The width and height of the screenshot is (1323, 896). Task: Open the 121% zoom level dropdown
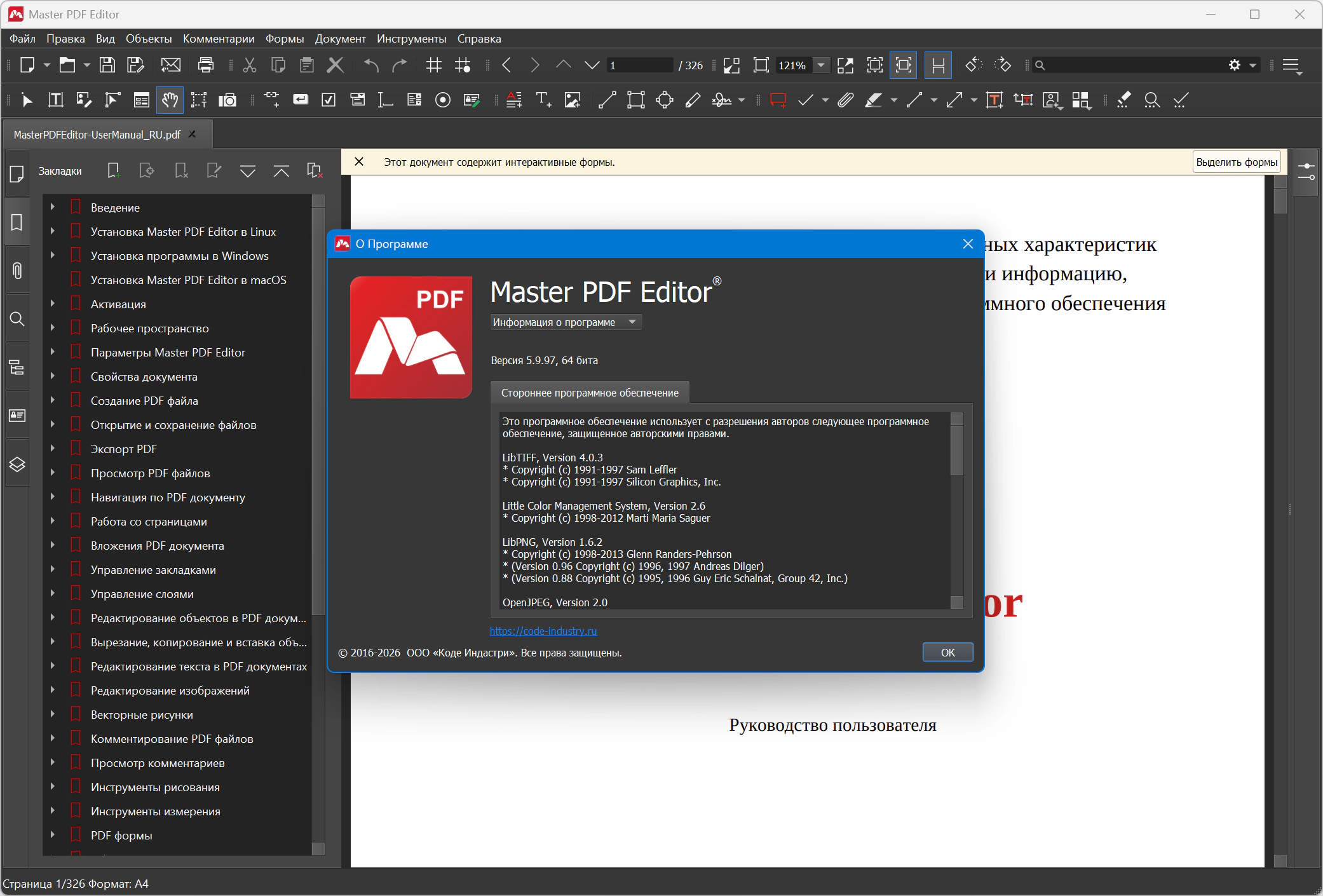821,65
